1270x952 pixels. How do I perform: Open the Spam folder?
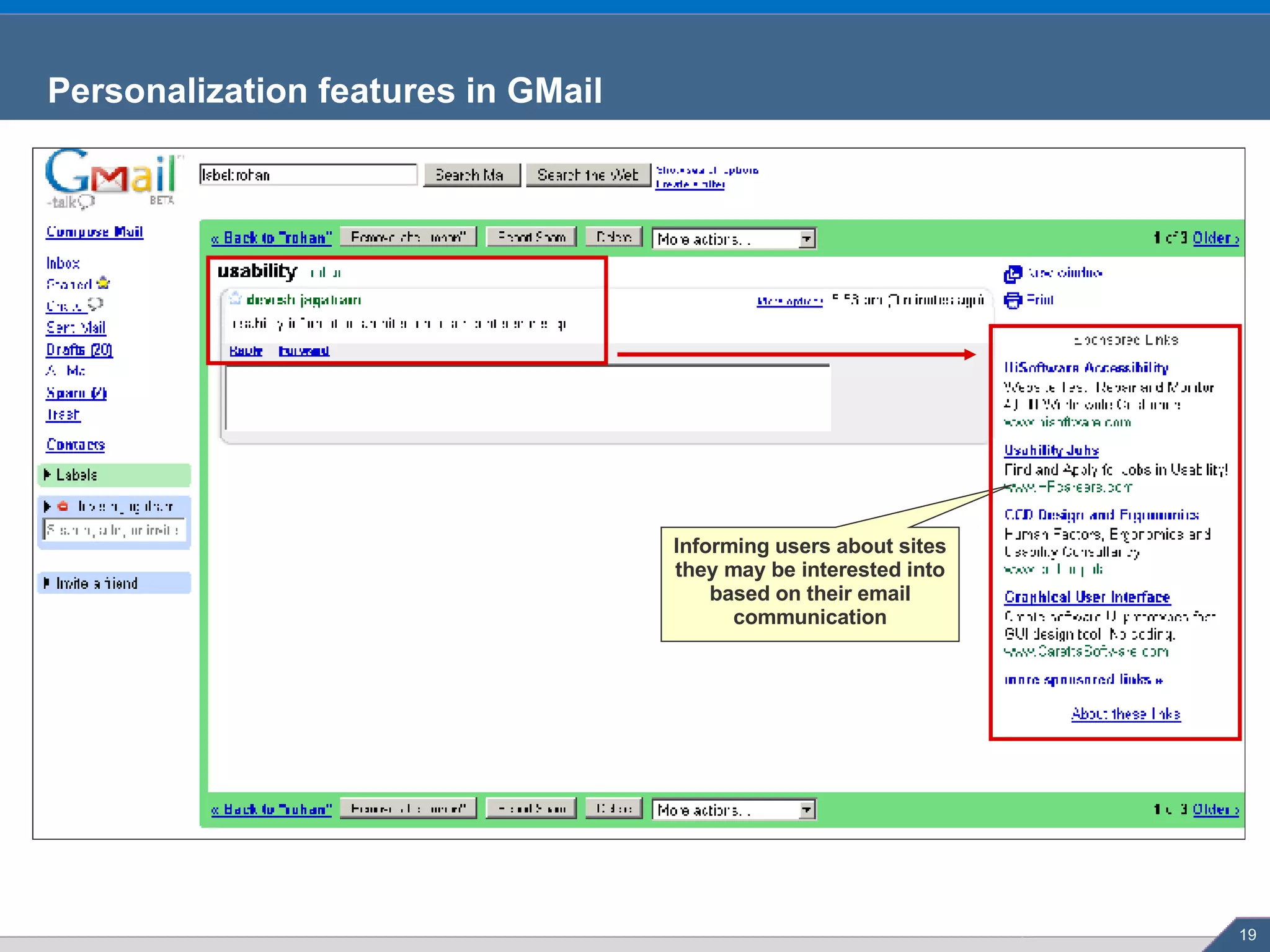tap(76, 393)
